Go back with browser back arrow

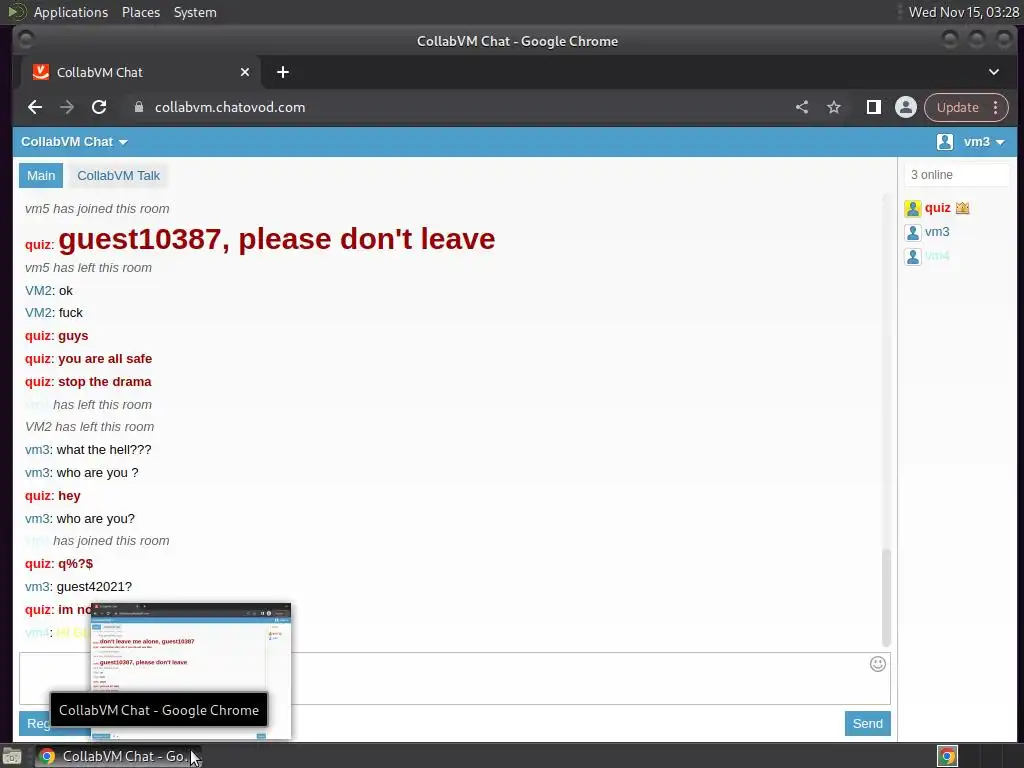(35, 107)
